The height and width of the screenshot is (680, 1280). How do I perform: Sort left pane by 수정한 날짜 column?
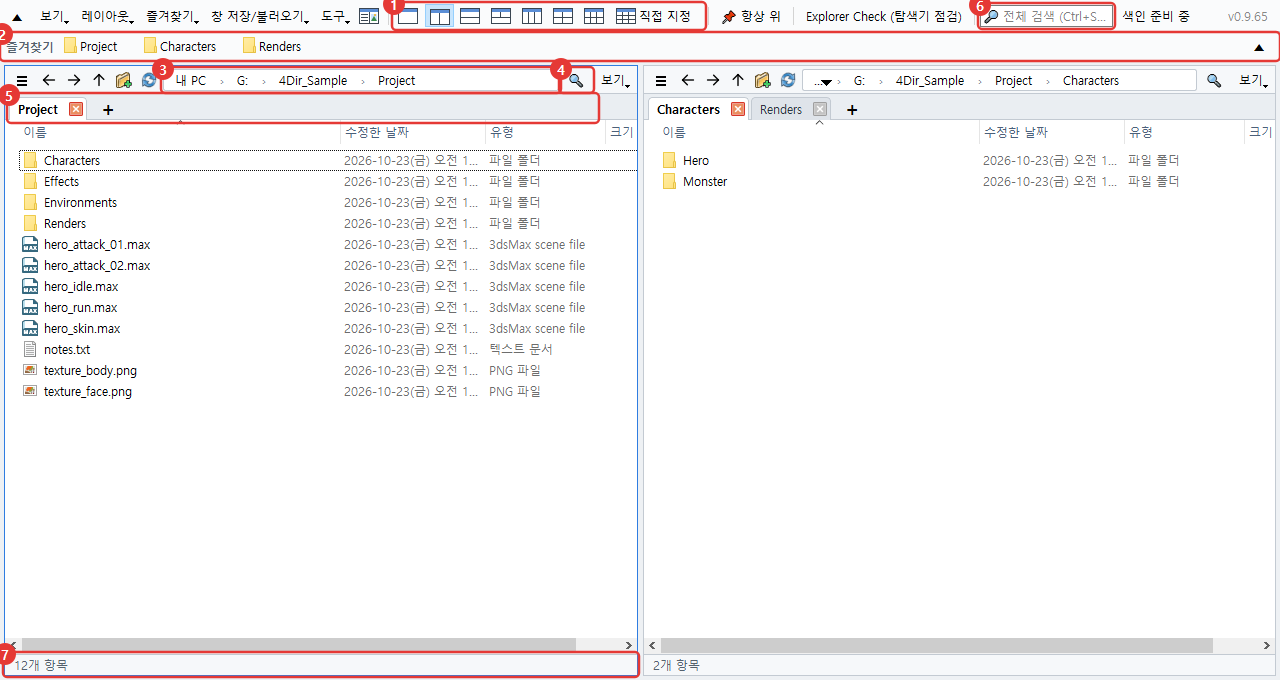click(412, 132)
